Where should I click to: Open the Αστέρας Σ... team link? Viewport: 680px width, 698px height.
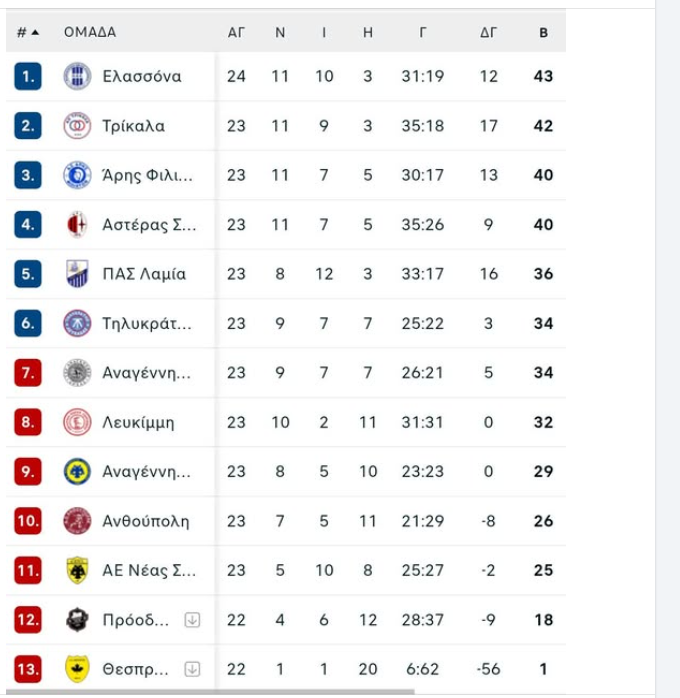pyautogui.click(x=149, y=225)
